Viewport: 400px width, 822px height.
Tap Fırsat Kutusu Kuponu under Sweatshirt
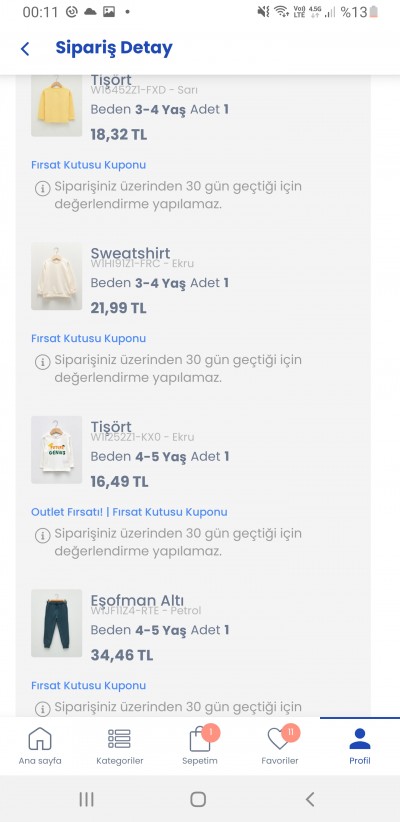[89, 338]
